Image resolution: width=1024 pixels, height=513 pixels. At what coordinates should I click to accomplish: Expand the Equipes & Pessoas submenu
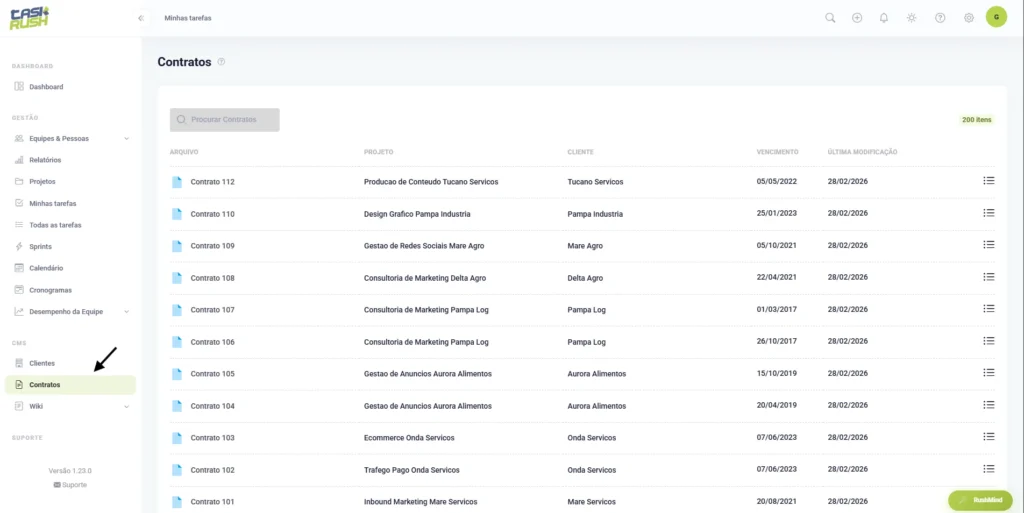[127, 138]
